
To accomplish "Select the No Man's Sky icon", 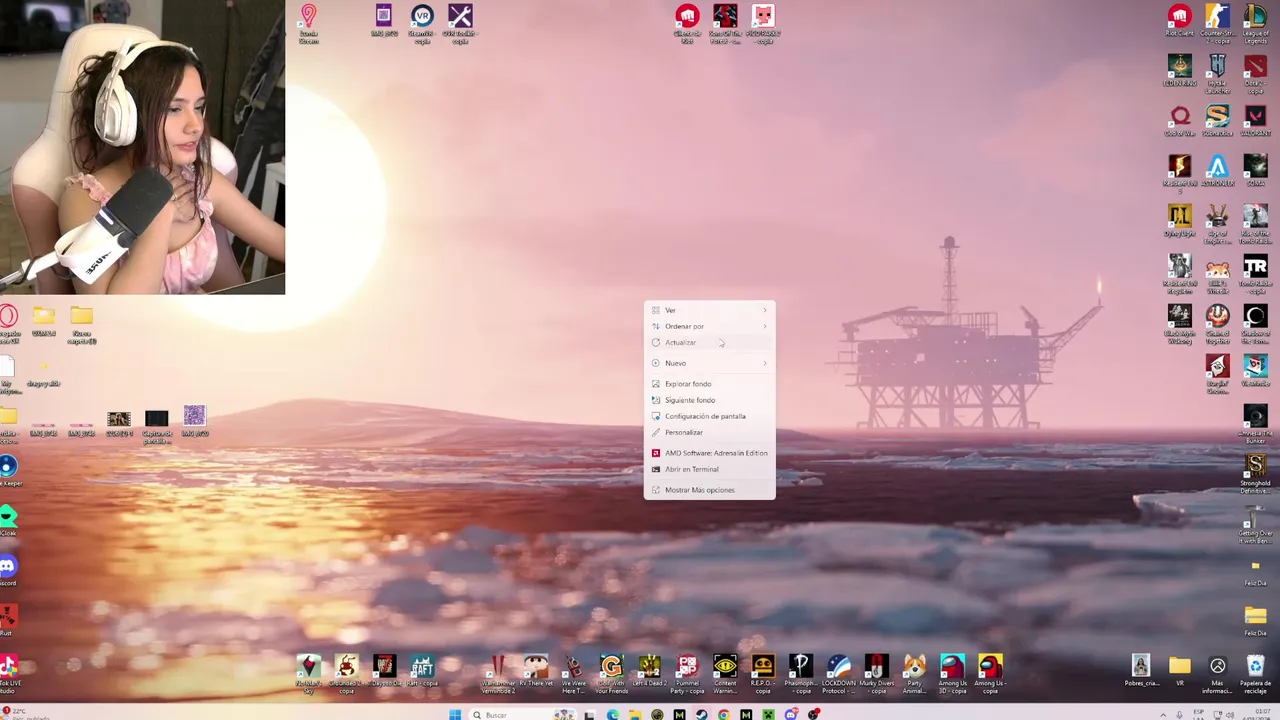I will coord(309,673).
